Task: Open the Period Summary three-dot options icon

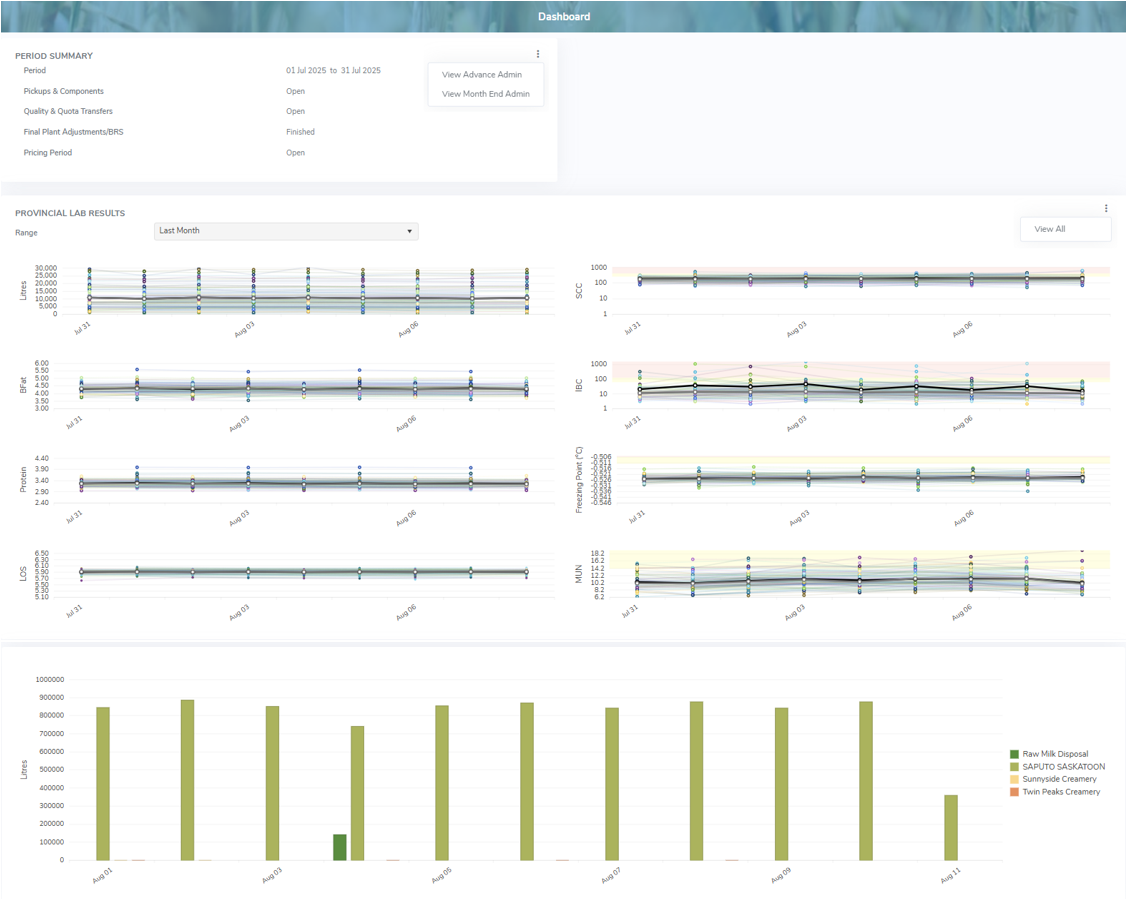Action: pos(538,56)
